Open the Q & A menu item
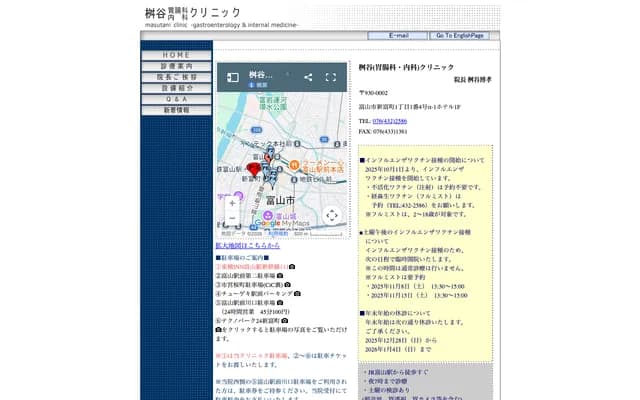The width and height of the screenshot is (640, 400). pos(176,99)
